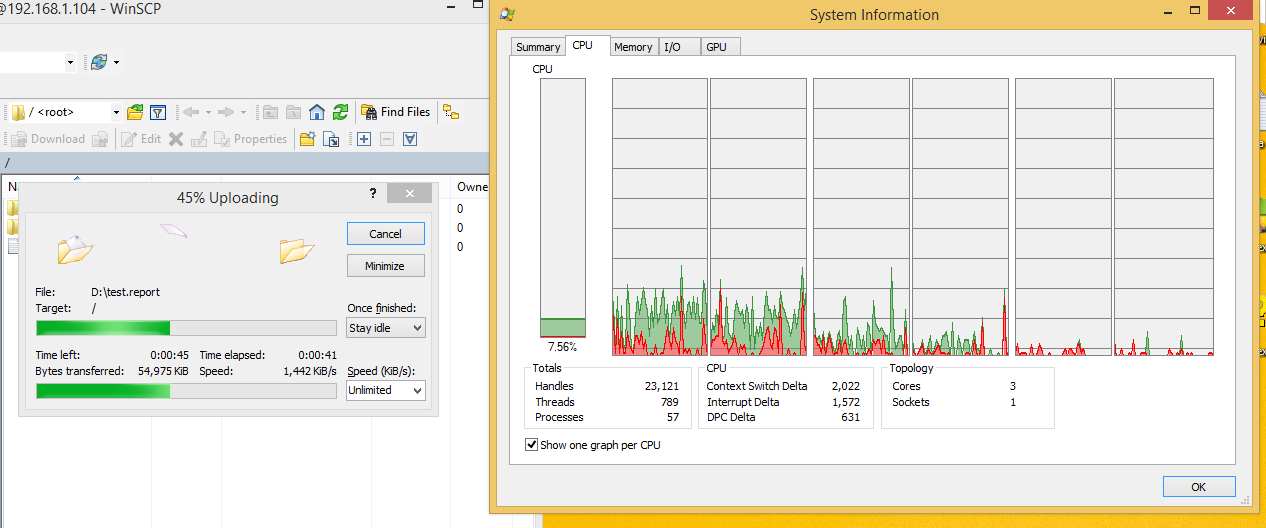1266x528 pixels.
Task: Create a new folder using toolbar icon
Action: 308,139
